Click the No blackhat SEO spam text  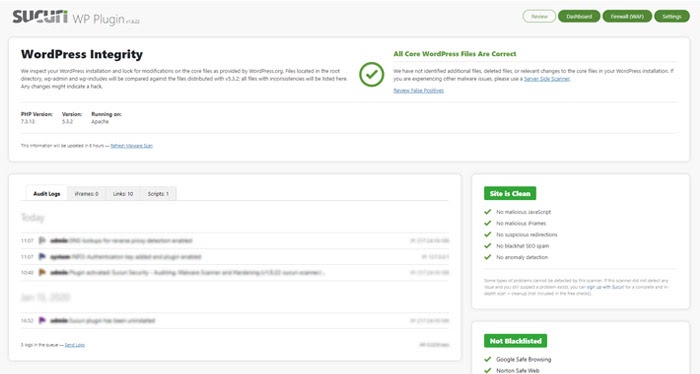522,246
